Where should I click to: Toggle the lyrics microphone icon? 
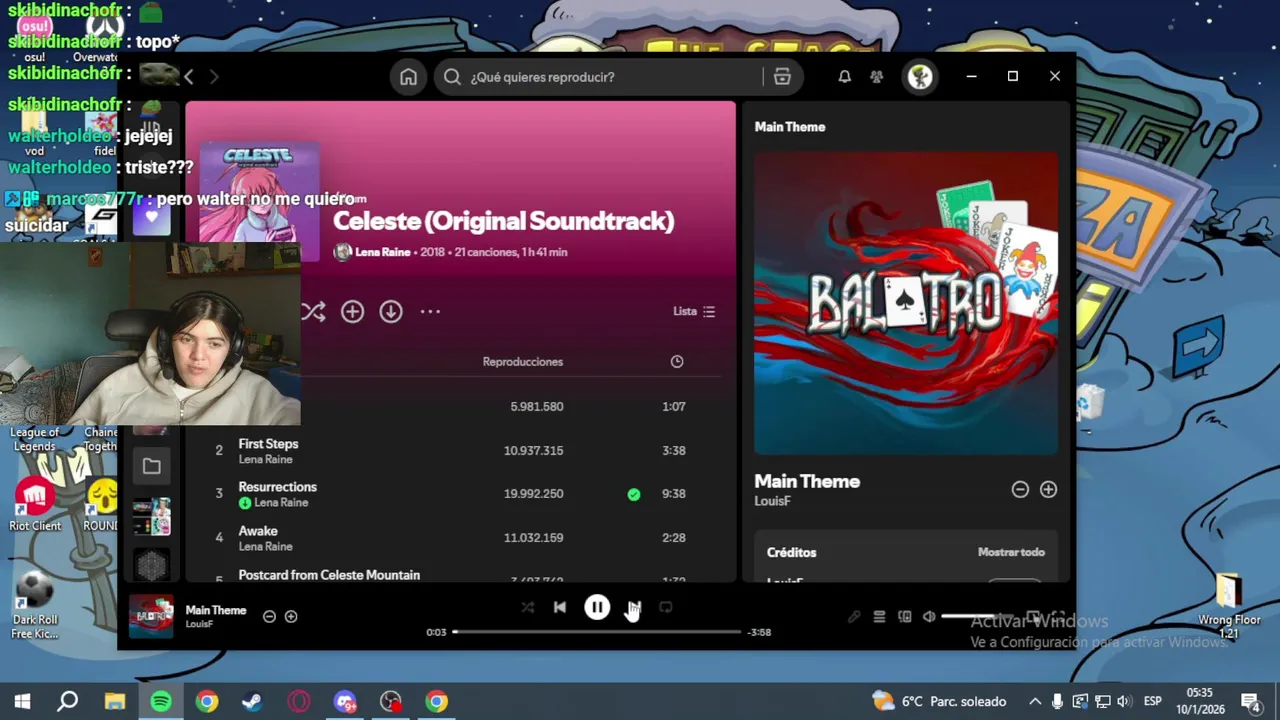tap(854, 617)
